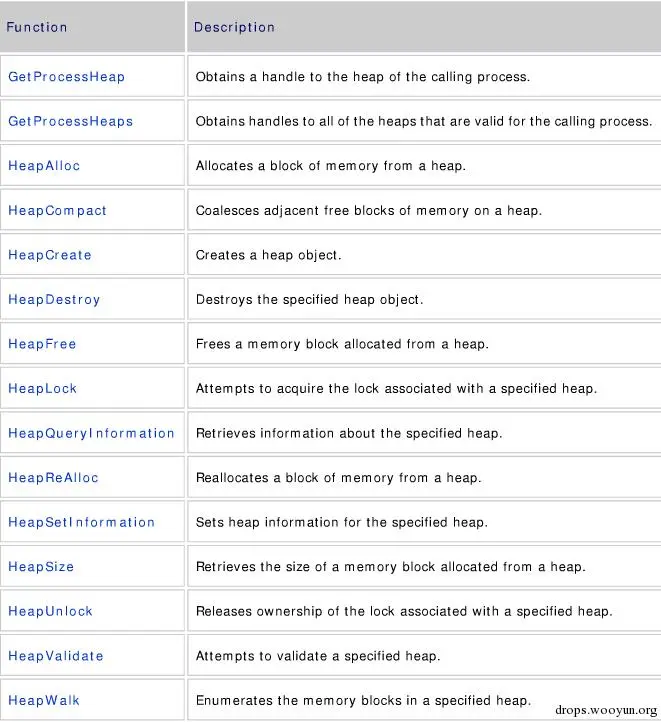Click the HeapWalk description cell
This screenshot has height=722, width=661.
click(x=362, y=700)
